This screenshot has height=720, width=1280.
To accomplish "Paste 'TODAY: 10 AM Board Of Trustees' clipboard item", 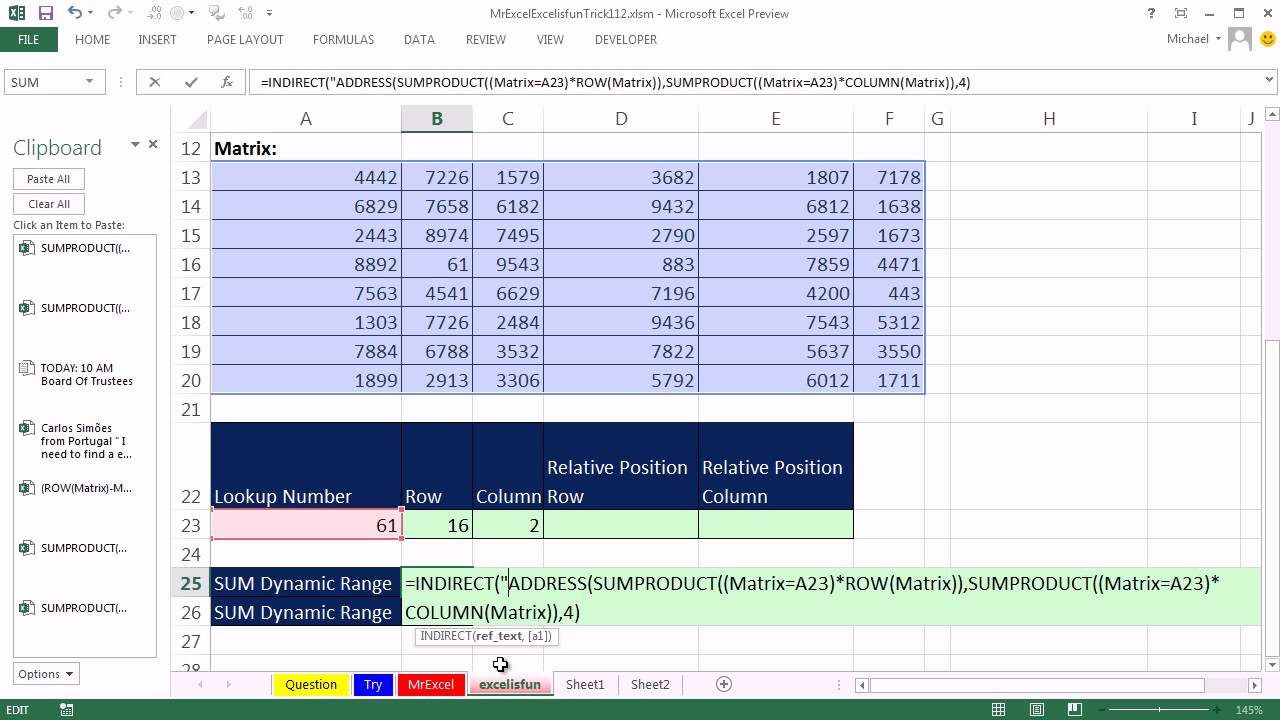I will pos(85,374).
